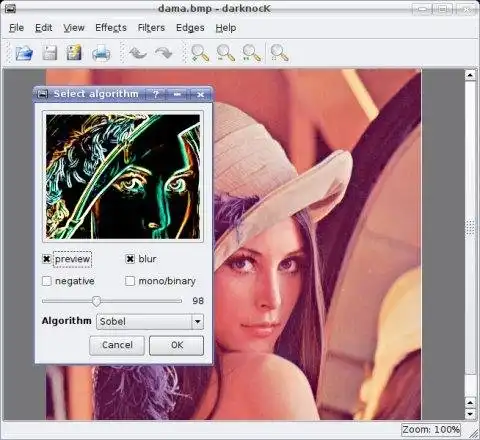480x440 pixels.
Task: Click the Zoom In magnifier icon
Action: click(x=200, y=53)
